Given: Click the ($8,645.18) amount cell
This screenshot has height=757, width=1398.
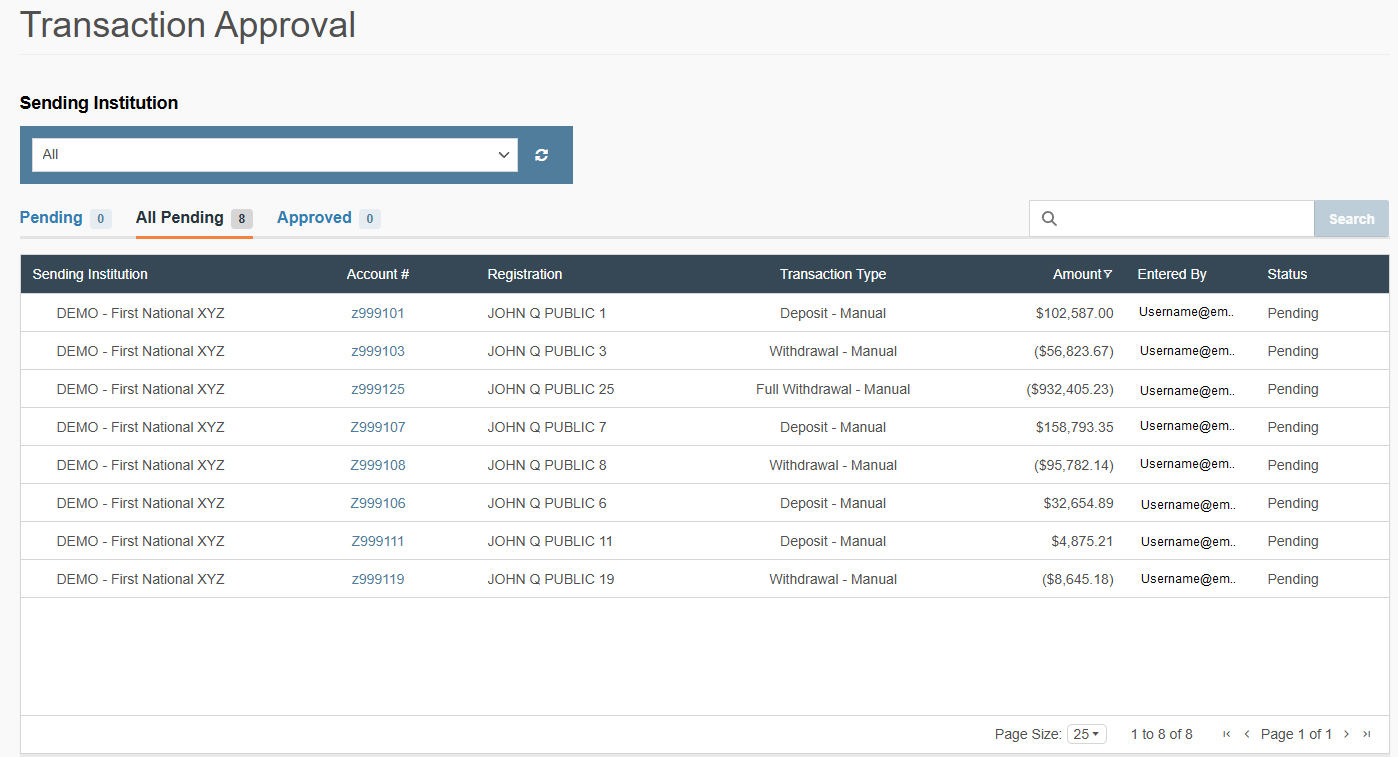Looking at the screenshot, I should coord(1078,579).
